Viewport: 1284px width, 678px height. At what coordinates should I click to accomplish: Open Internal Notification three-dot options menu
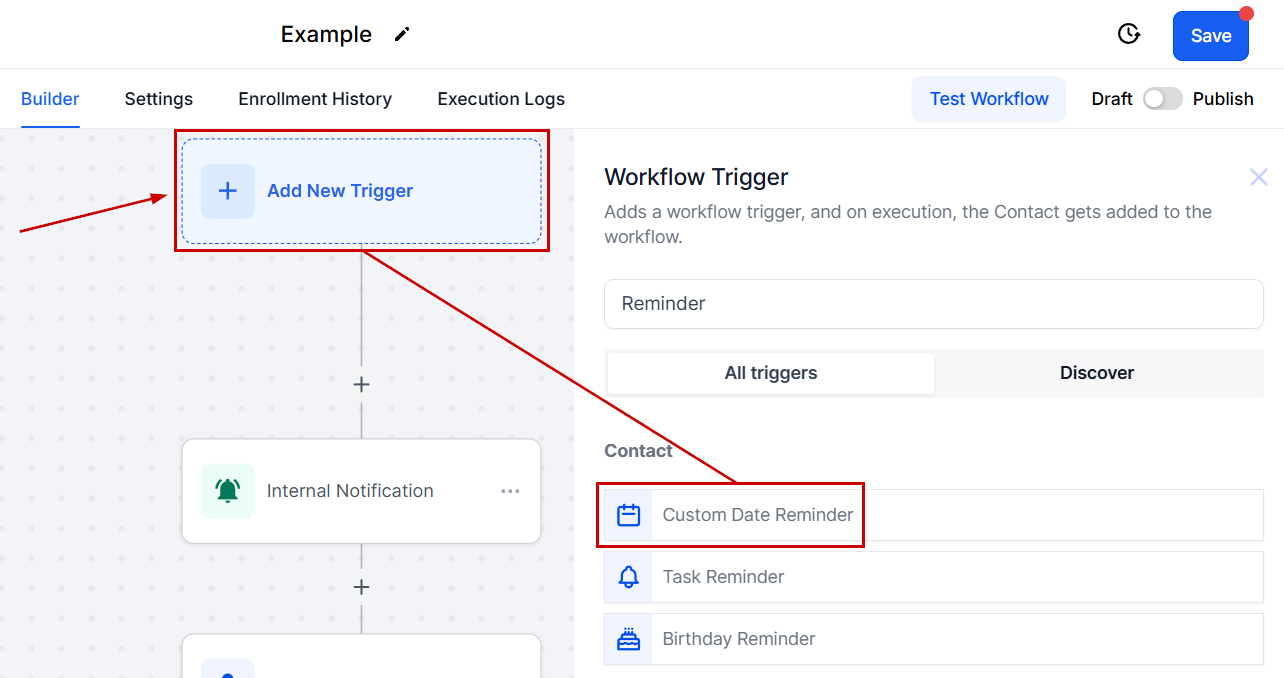[510, 491]
